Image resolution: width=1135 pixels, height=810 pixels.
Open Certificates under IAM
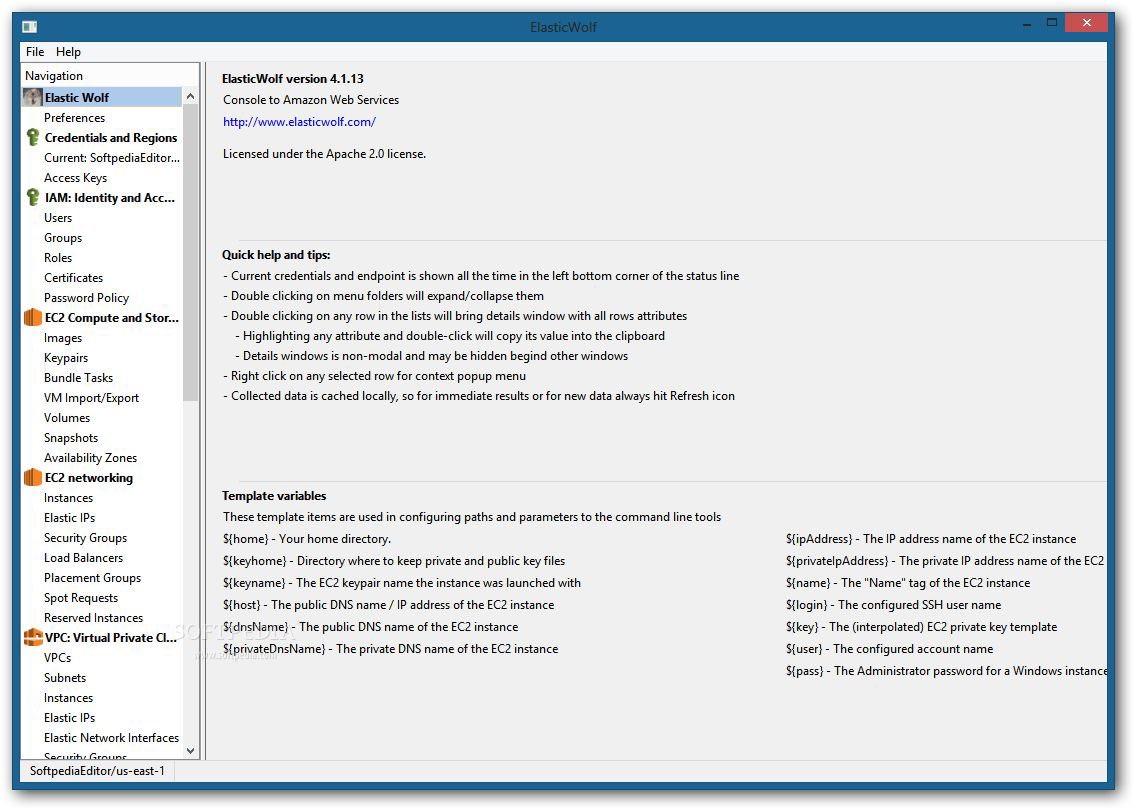point(73,278)
